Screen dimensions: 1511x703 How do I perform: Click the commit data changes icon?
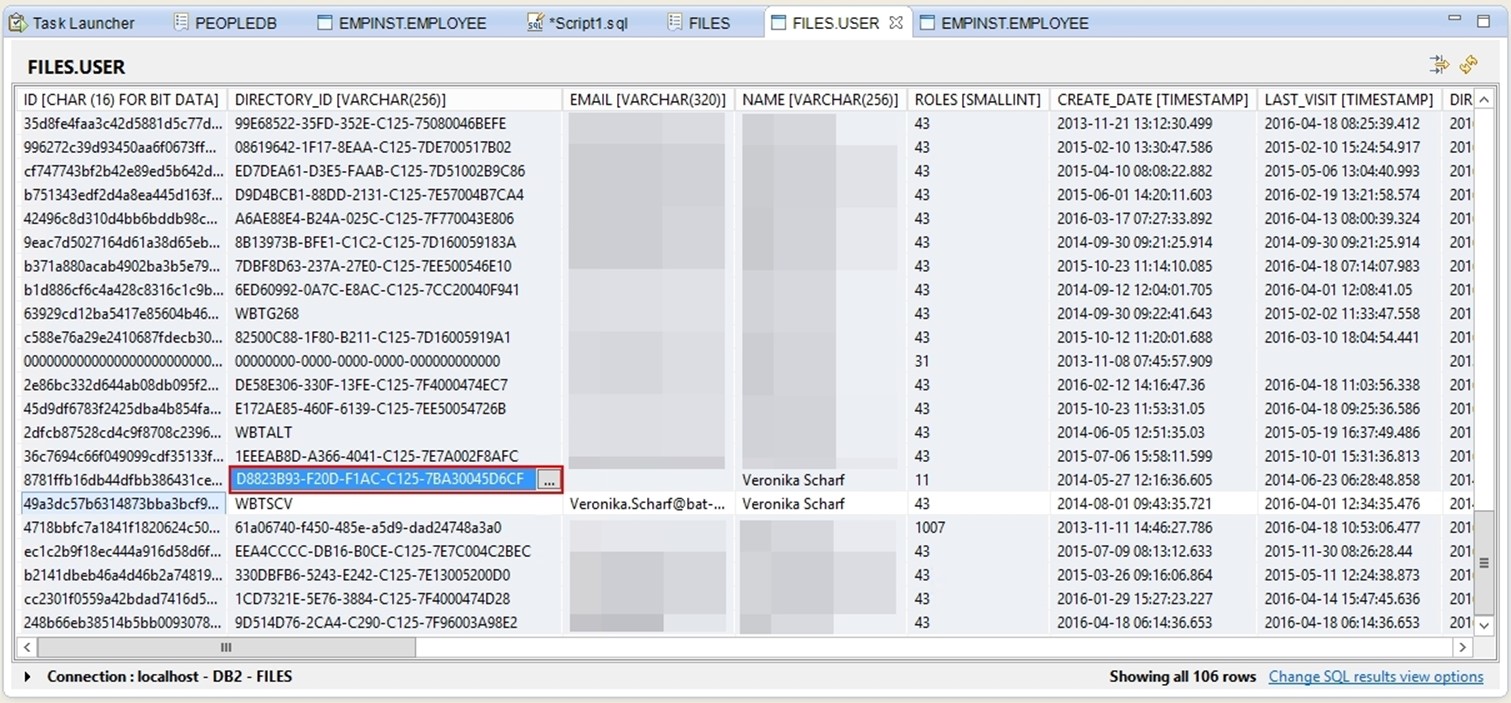click(1439, 65)
